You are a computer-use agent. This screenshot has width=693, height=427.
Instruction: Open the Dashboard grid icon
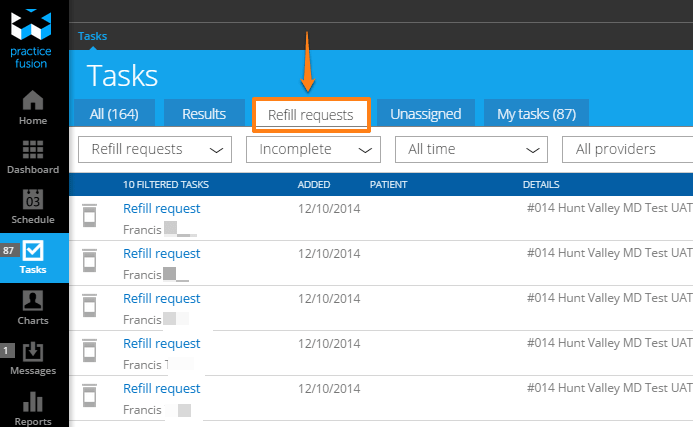point(33,150)
